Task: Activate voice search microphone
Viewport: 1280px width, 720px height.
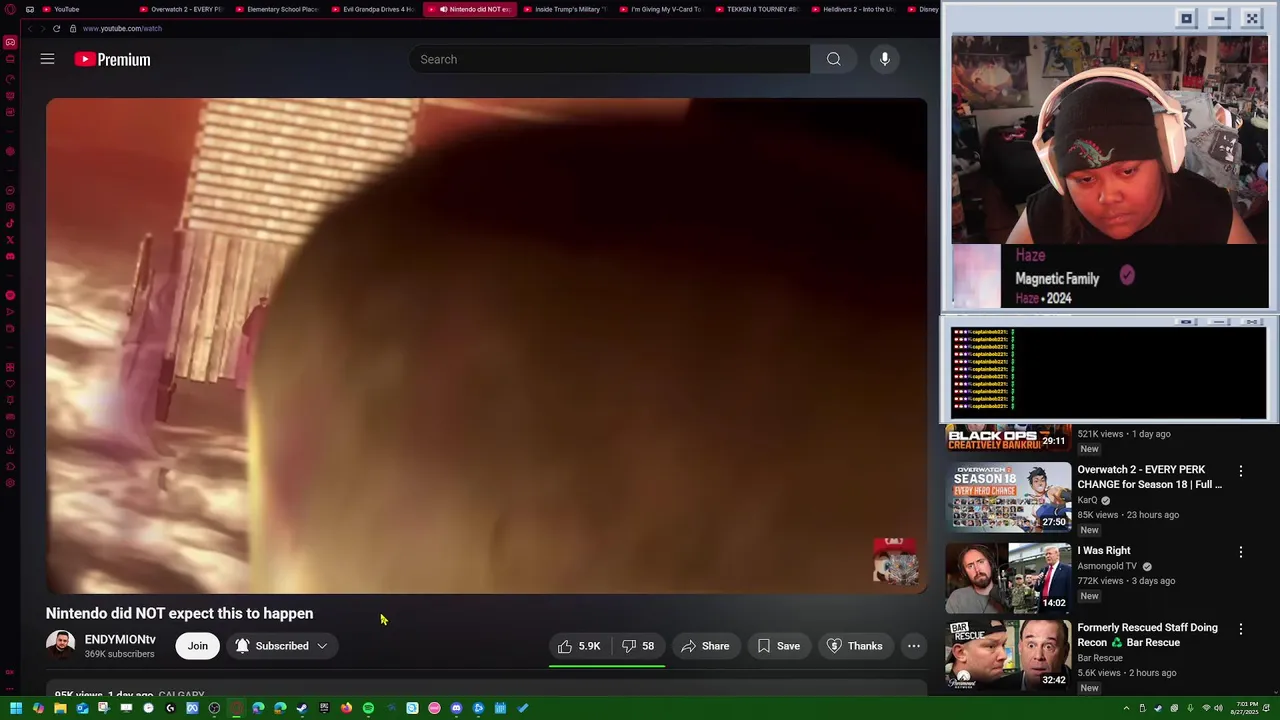Action: click(884, 59)
